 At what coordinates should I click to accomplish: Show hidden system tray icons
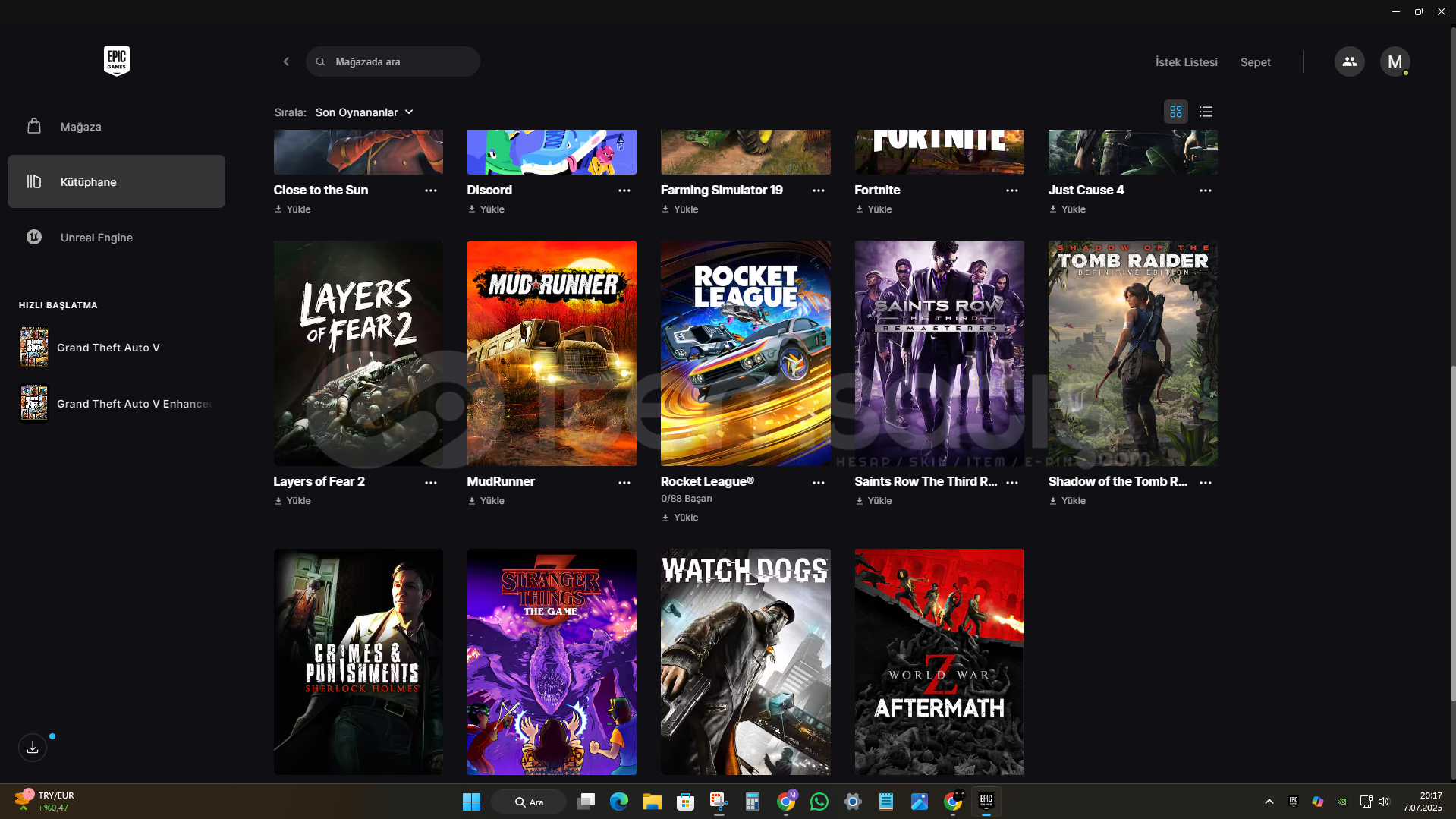tap(1269, 802)
